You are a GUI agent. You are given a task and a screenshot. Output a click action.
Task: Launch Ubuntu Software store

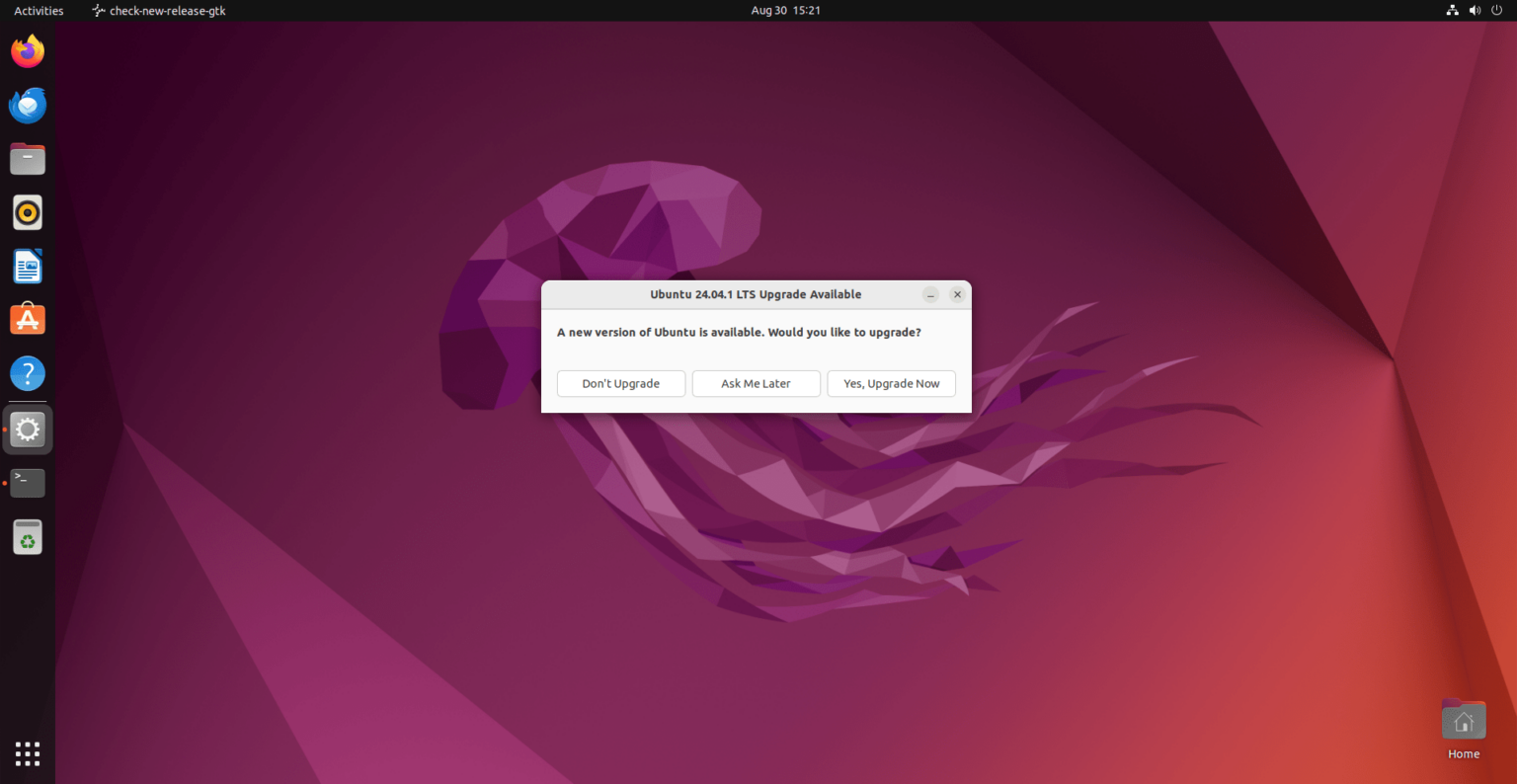[27, 319]
